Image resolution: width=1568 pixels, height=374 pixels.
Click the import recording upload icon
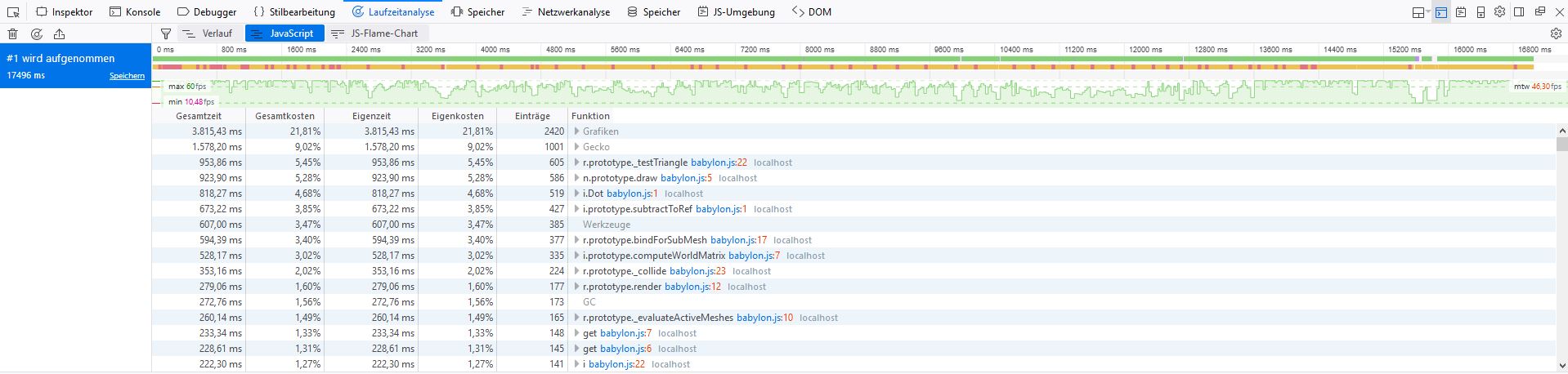[59, 33]
